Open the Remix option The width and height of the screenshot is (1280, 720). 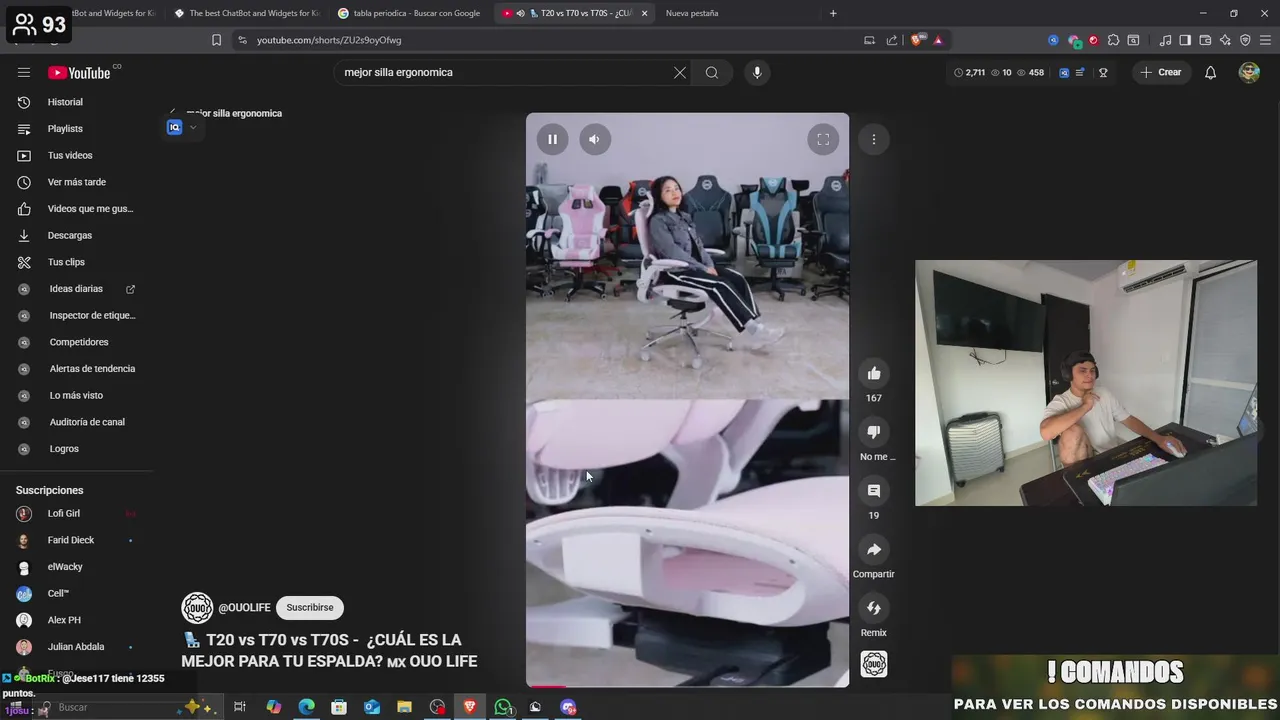click(874, 608)
